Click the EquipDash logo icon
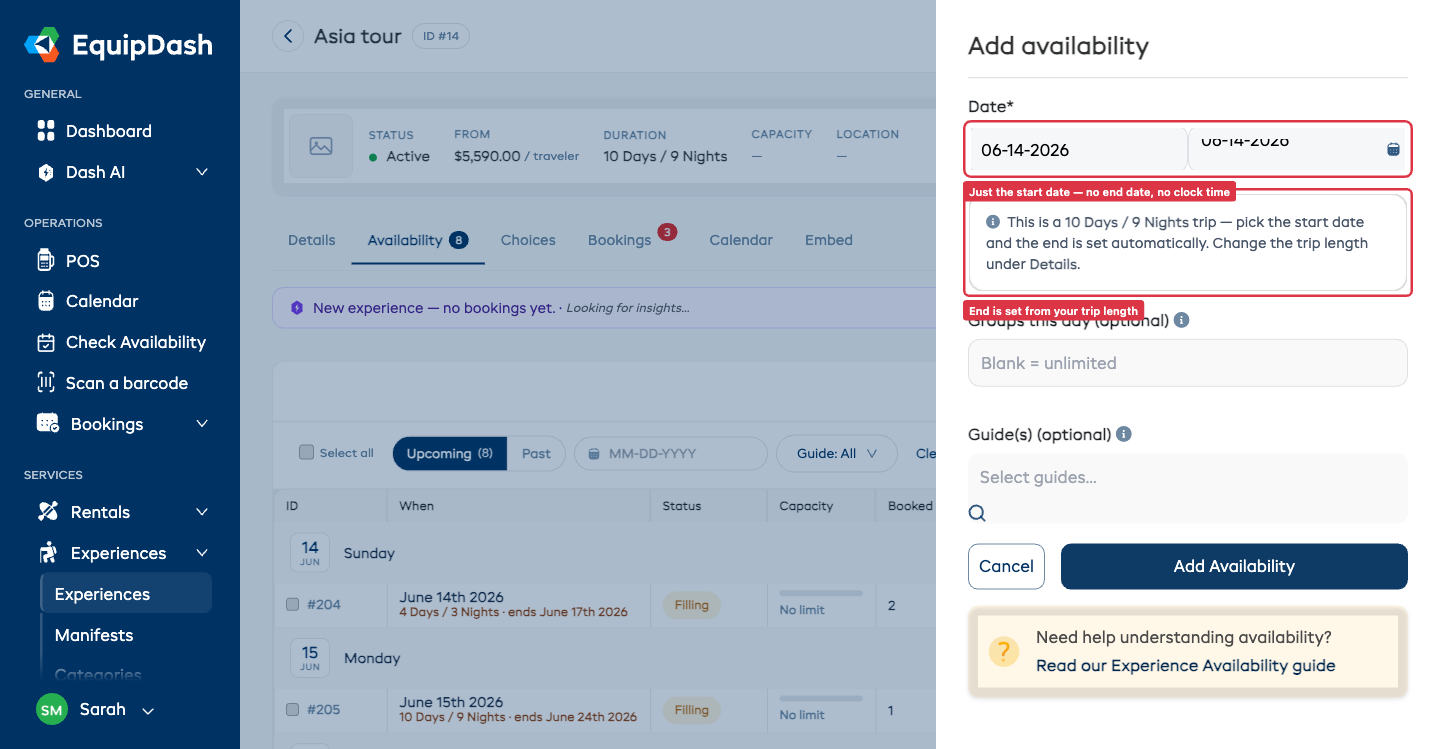 point(43,45)
